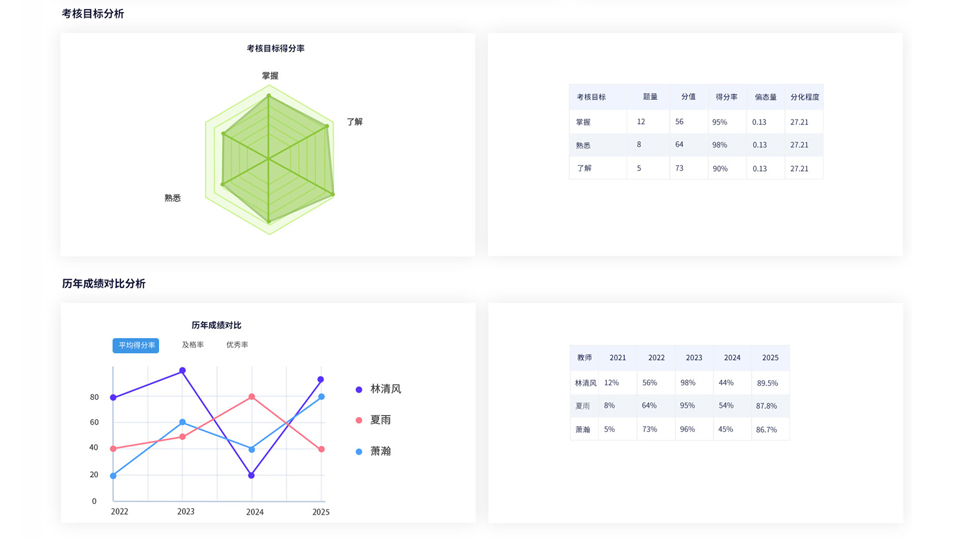Click the 分化程度 column header
This screenshot has width=960, height=540.
804,97
